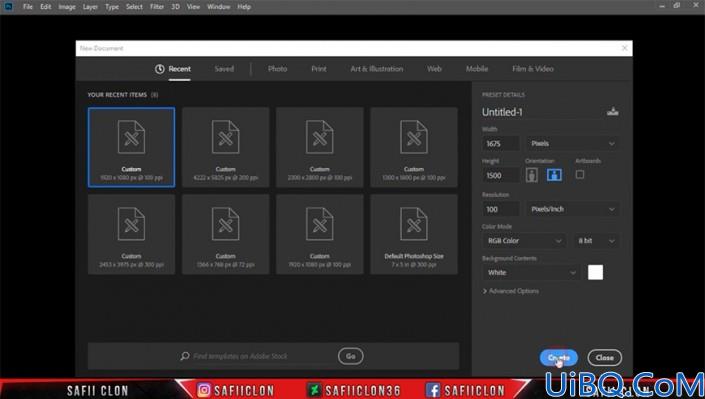Click the Create button
This screenshot has height=399, width=705.
click(x=558, y=358)
